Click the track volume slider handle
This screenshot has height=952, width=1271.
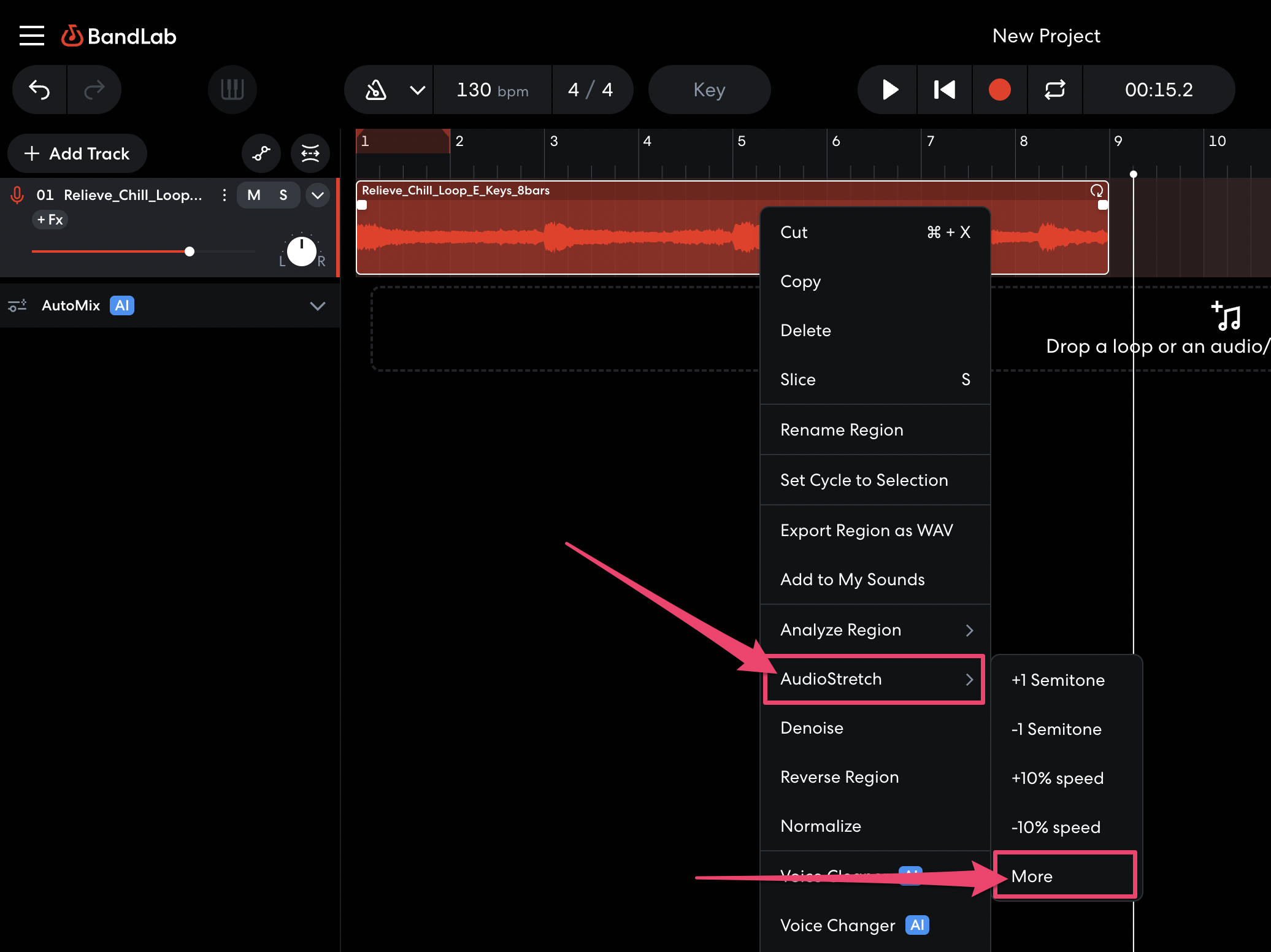coord(190,251)
